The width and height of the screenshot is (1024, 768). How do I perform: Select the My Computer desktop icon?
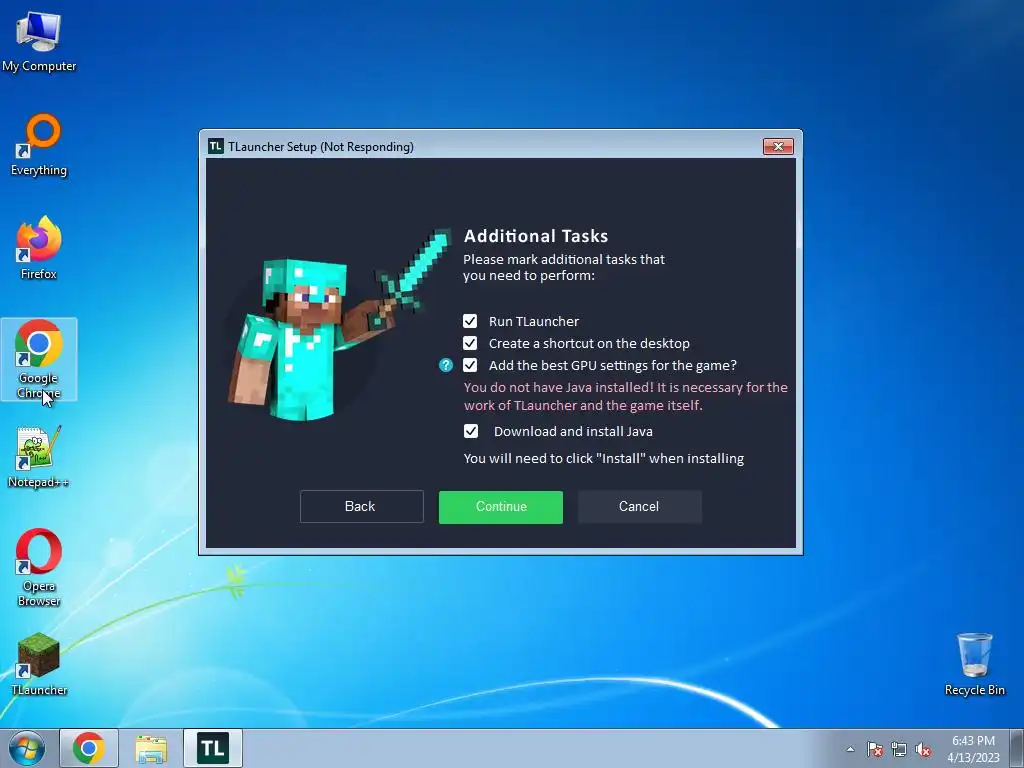39,41
